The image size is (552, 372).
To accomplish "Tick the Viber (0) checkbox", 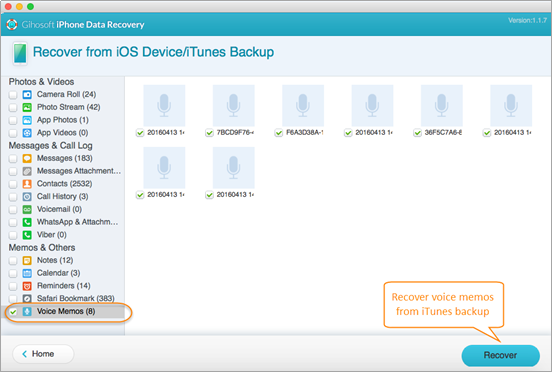I will [13, 235].
